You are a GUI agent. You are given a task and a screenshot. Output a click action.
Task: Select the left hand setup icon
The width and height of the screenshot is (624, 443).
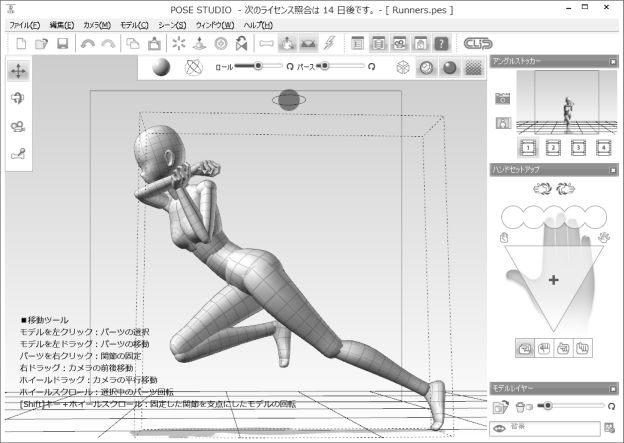[542, 188]
